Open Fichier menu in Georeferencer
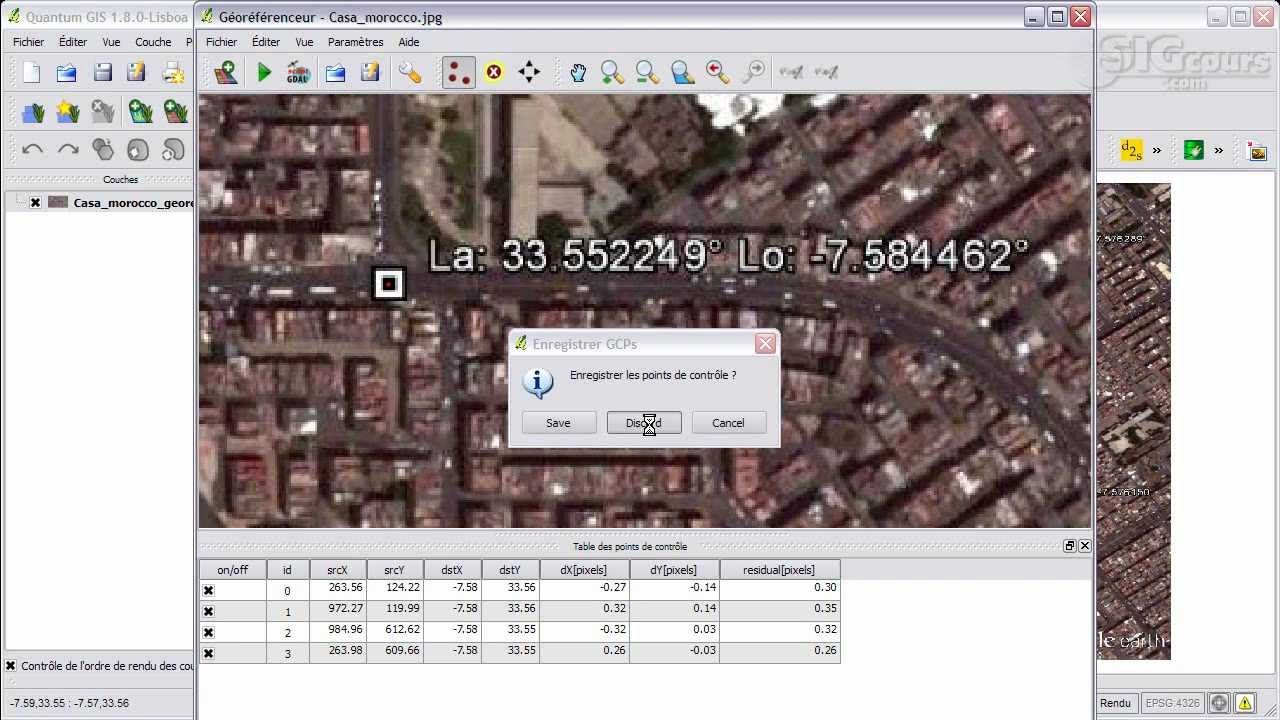Screen dimensions: 1280x720 [221, 42]
